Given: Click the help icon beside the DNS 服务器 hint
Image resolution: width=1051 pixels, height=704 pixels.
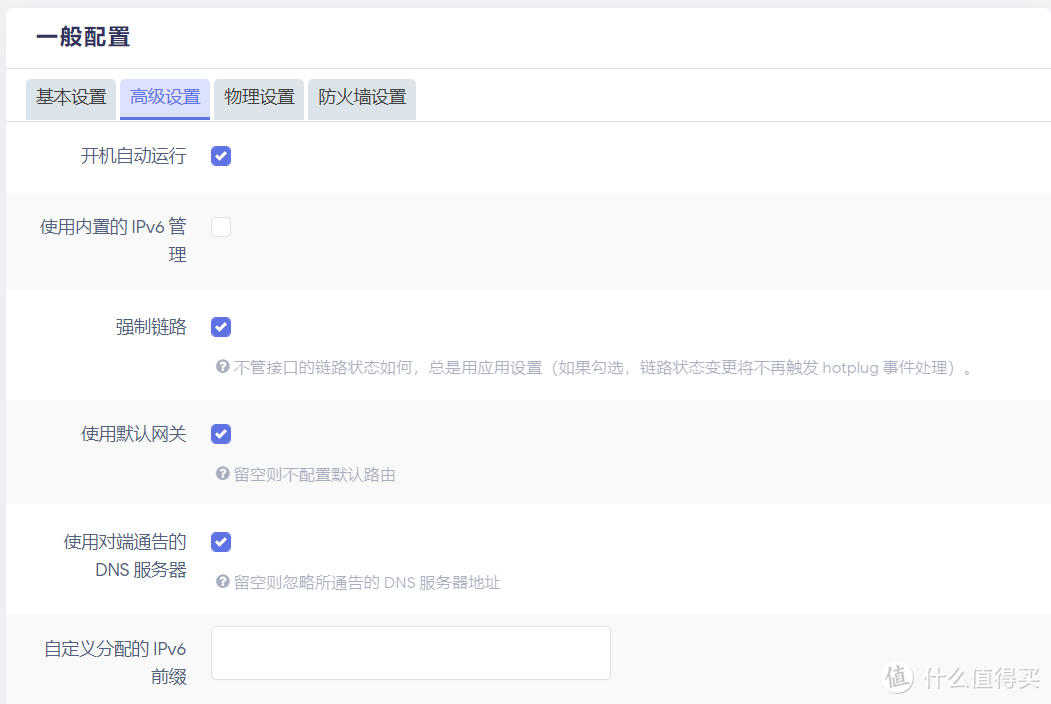Looking at the screenshot, I should 221,582.
